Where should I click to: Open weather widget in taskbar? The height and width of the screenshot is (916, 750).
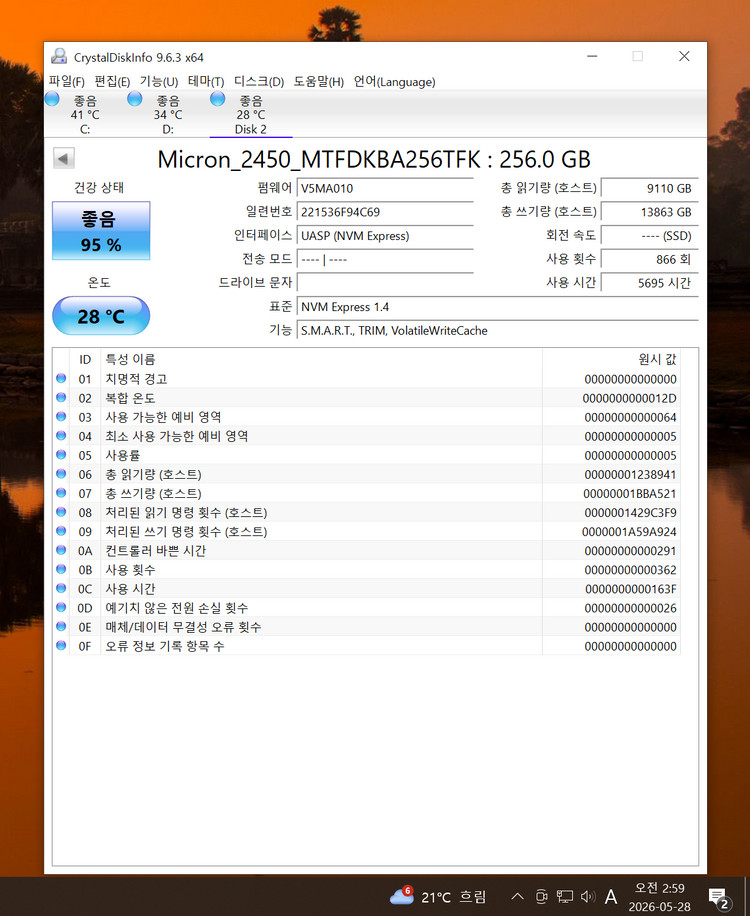[438, 896]
